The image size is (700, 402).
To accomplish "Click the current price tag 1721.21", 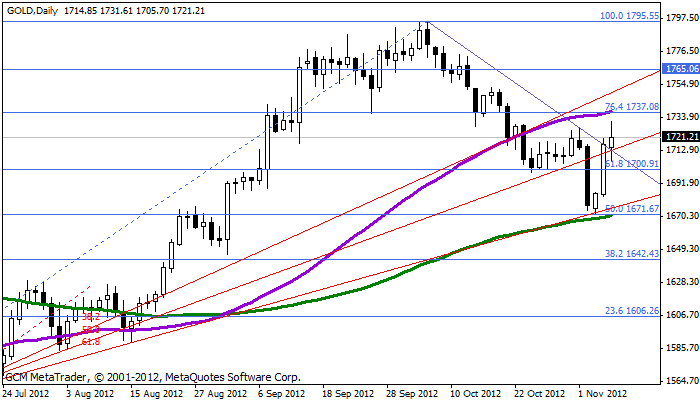I will coord(680,136).
